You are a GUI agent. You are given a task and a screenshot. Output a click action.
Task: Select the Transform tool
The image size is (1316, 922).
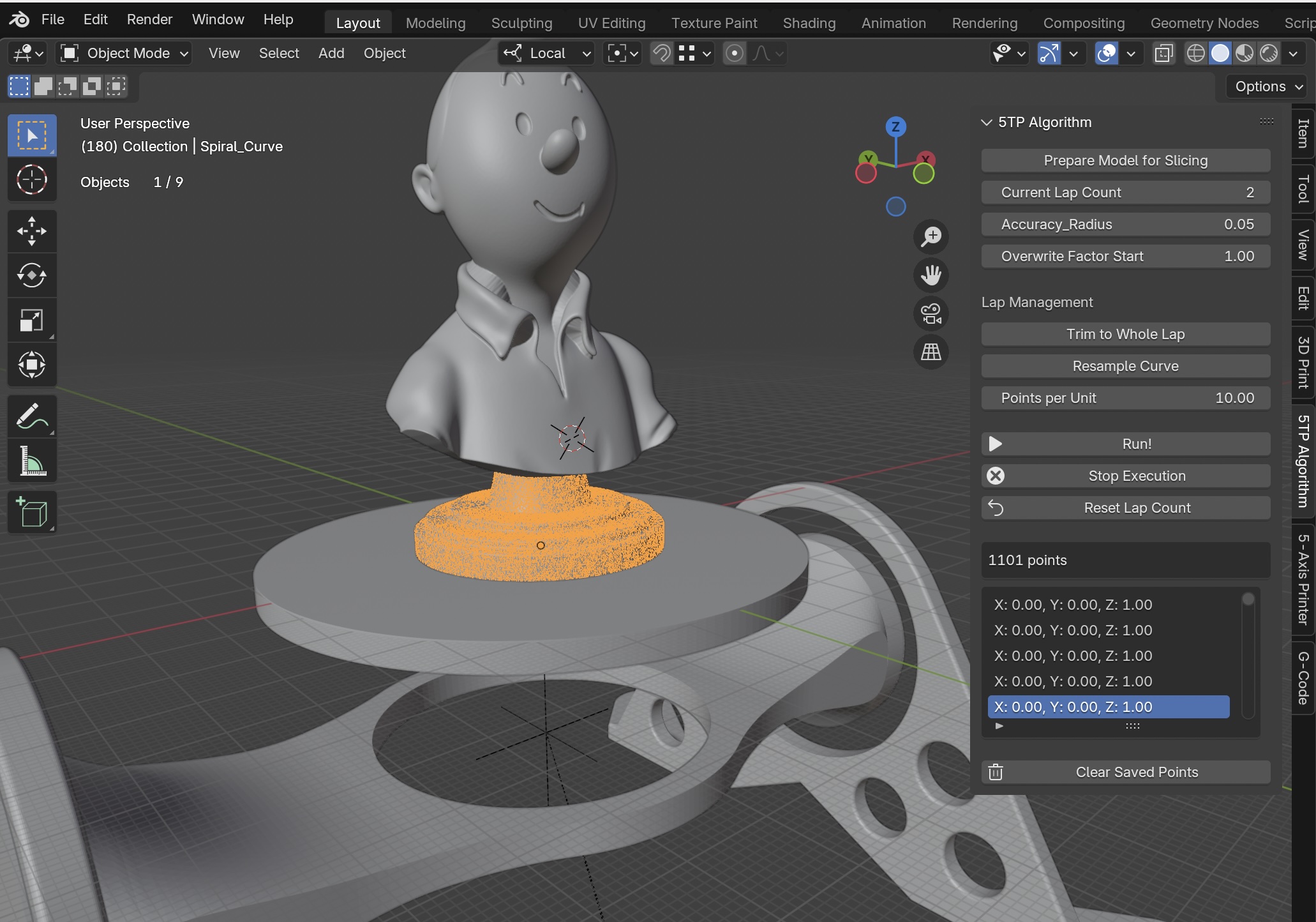tap(32, 365)
